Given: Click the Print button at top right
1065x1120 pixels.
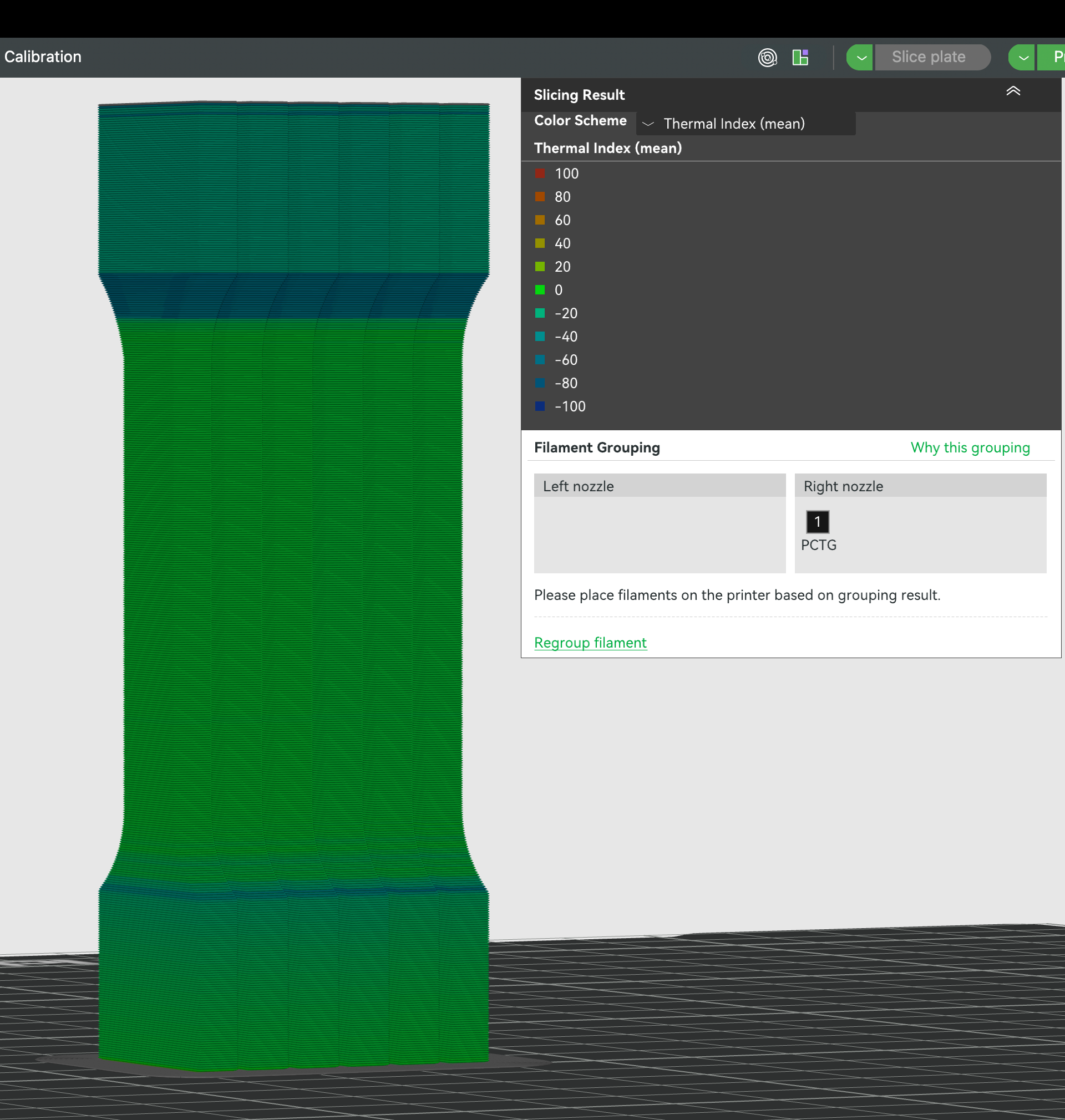Looking at the screenshot, I should point(1056,57).
